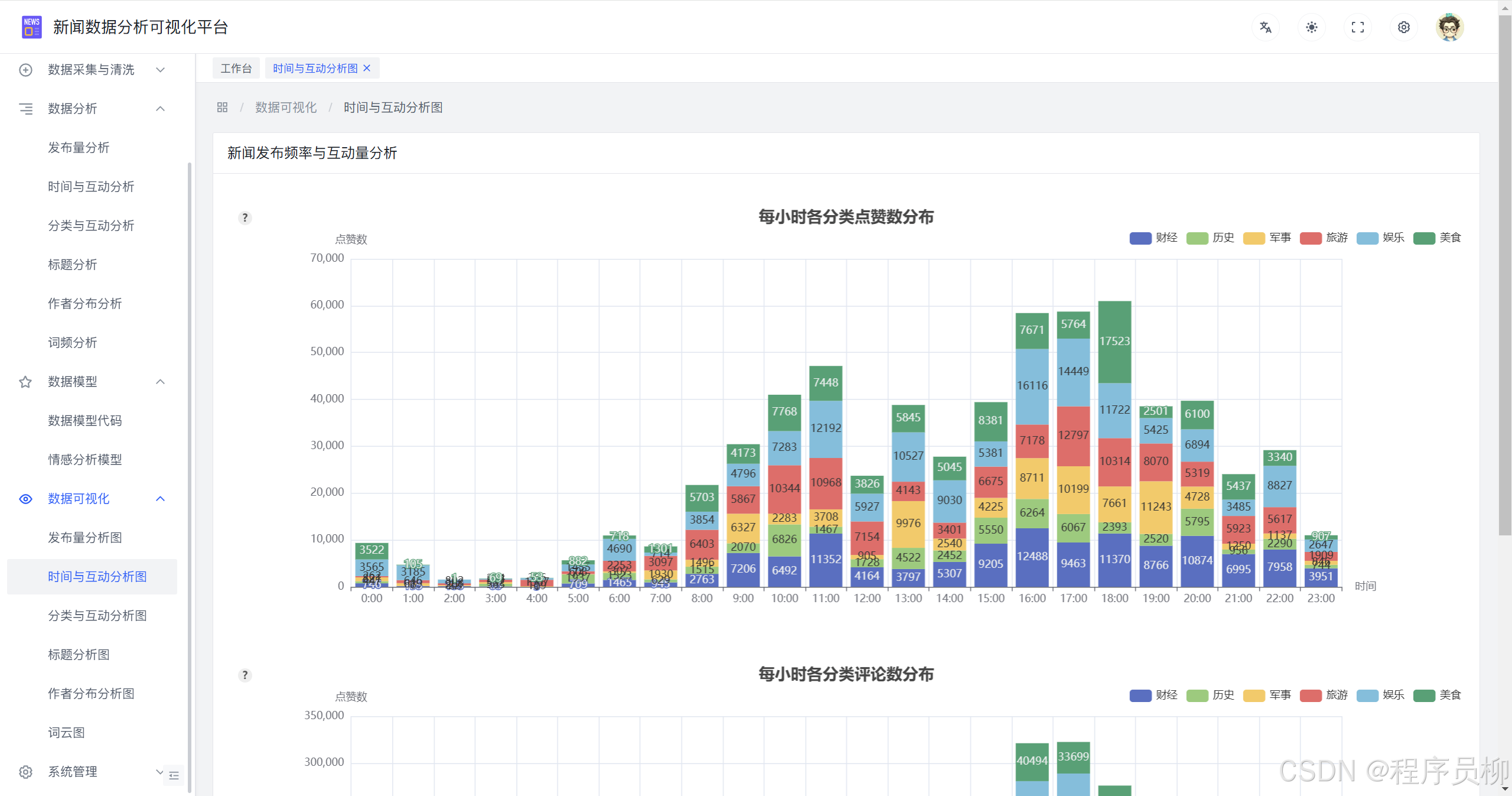Toggle 财经 series in comments chart legend
1512x796 pixels.
[x=1153, y=695]
